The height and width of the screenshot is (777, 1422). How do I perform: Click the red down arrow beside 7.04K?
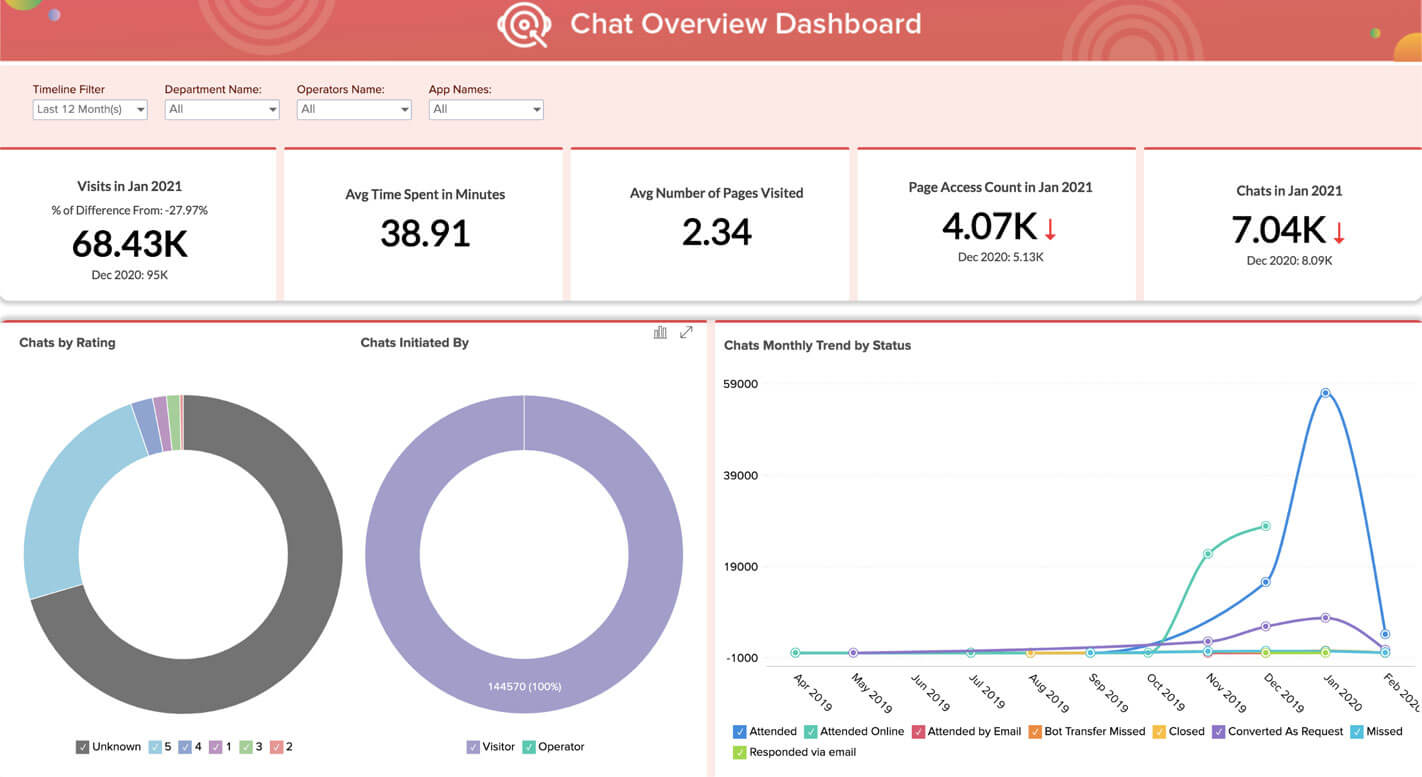click(1339, 233)
